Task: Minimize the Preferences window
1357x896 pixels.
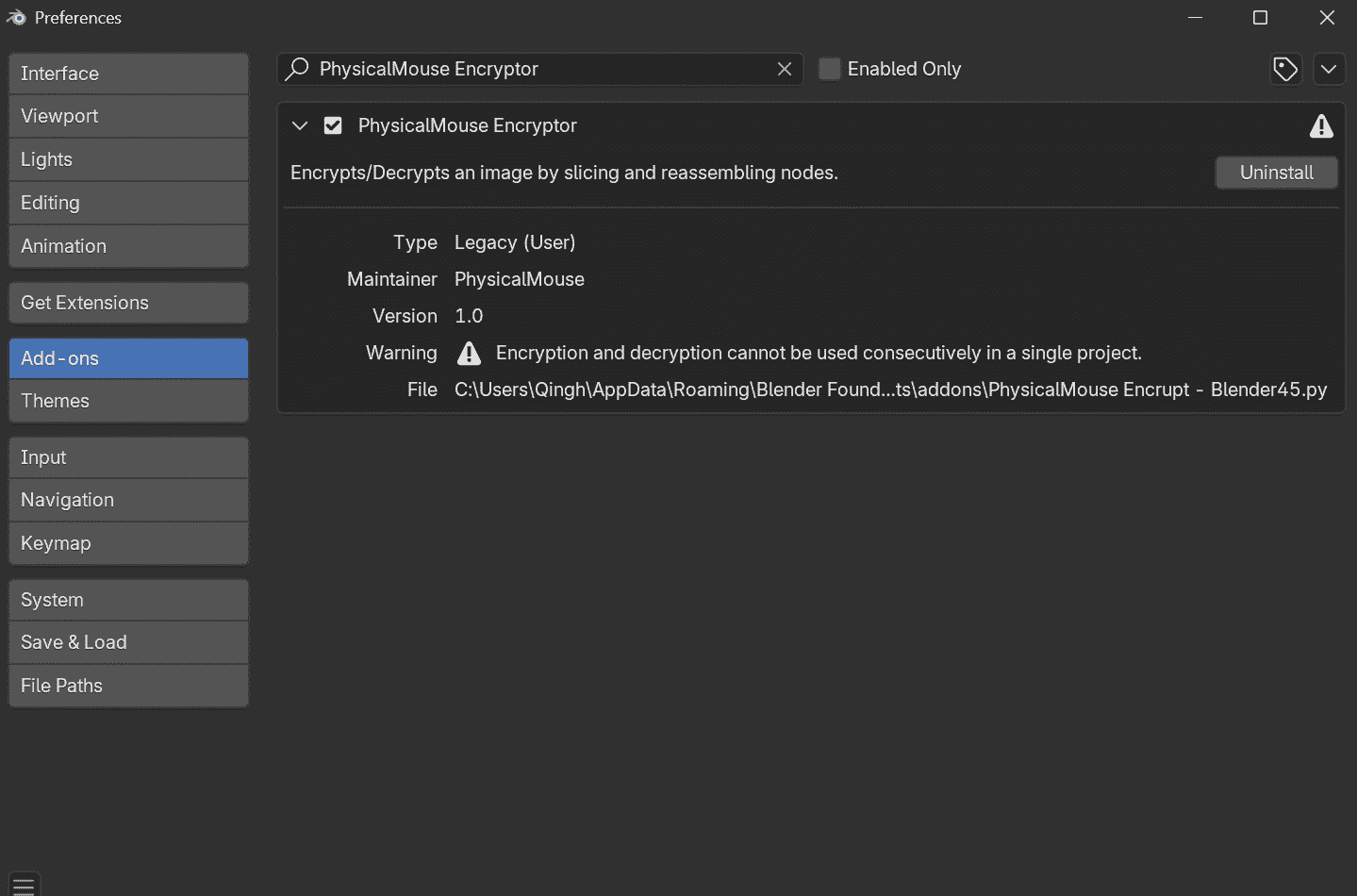Action: tap(1195, 18)
